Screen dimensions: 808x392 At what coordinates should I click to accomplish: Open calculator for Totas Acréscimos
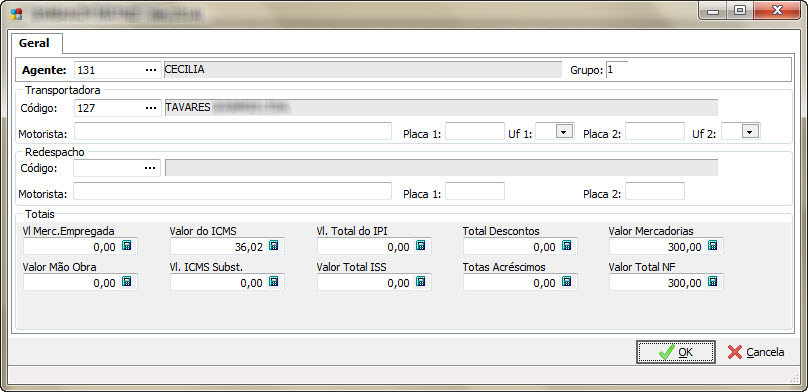(x=566, y=282)
